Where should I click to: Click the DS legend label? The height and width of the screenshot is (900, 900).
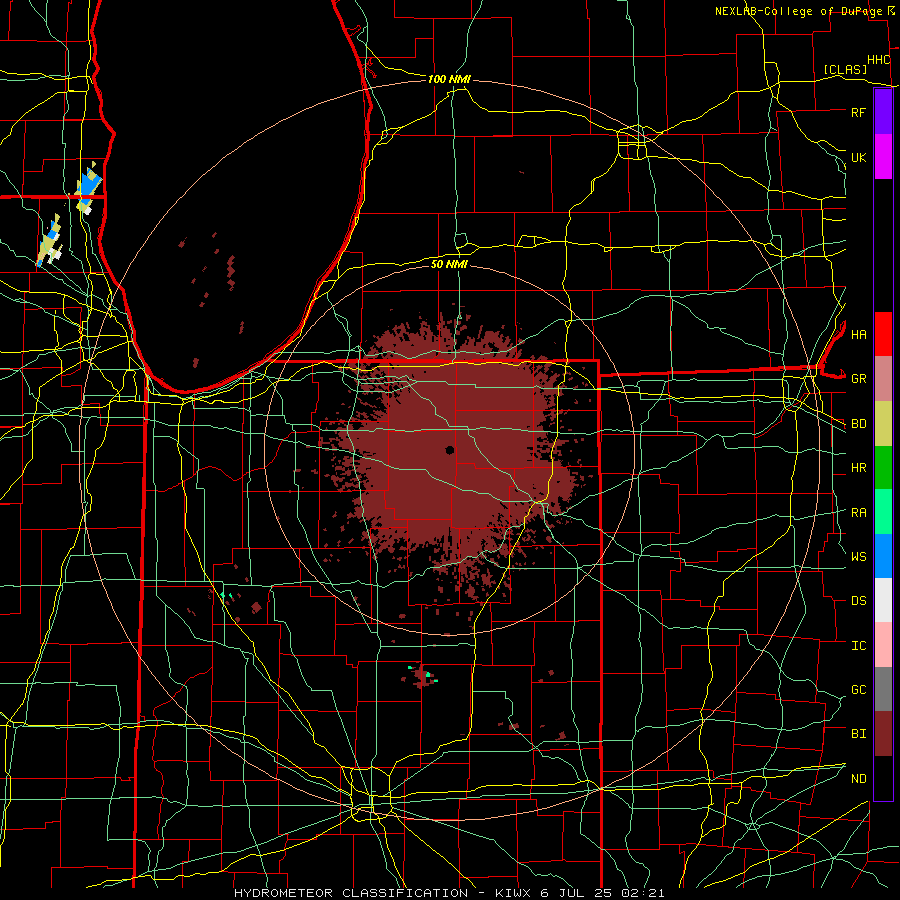858,601
